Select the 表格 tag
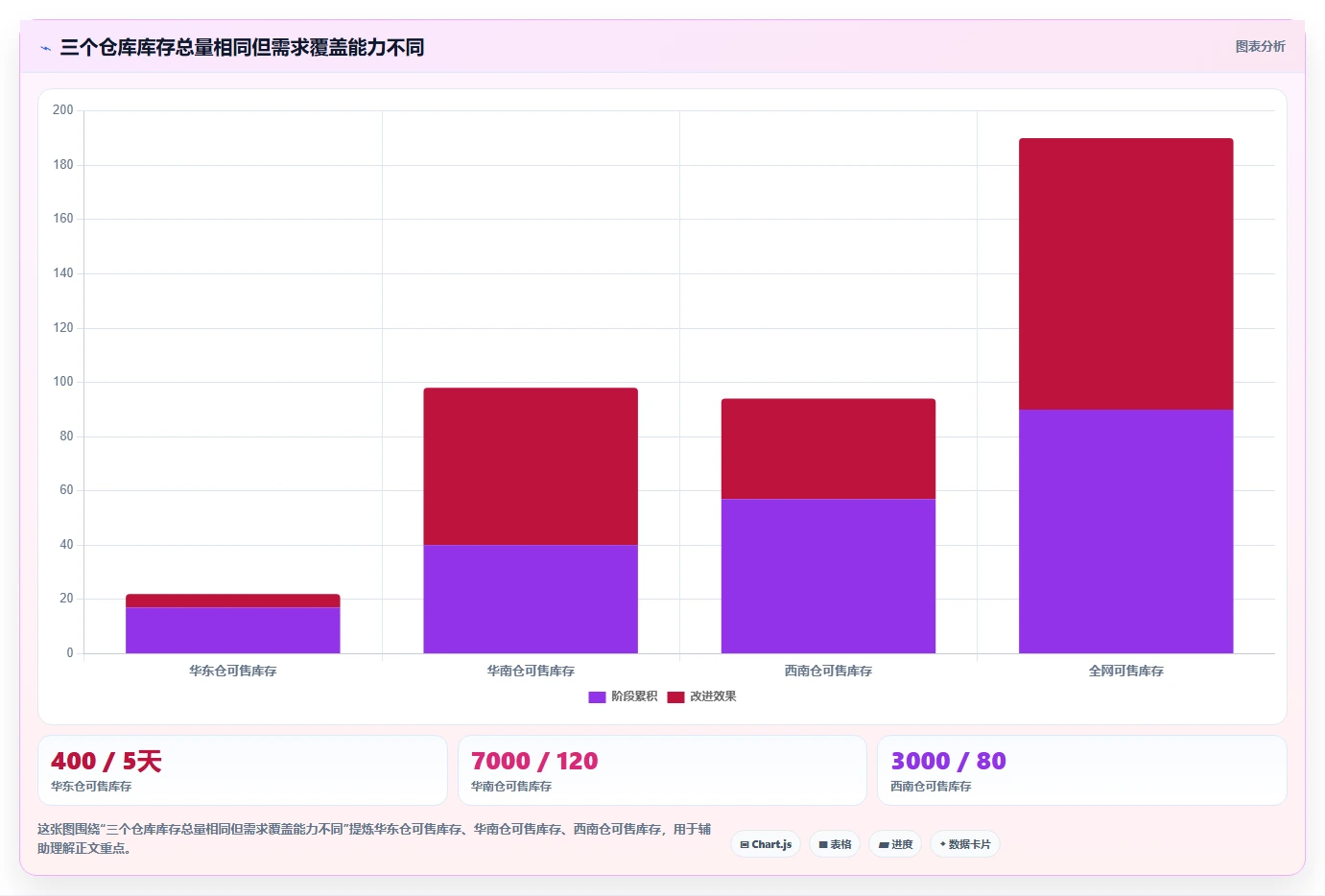The image size is (1325, 896). pyautogui.click(x=835, y=844)
